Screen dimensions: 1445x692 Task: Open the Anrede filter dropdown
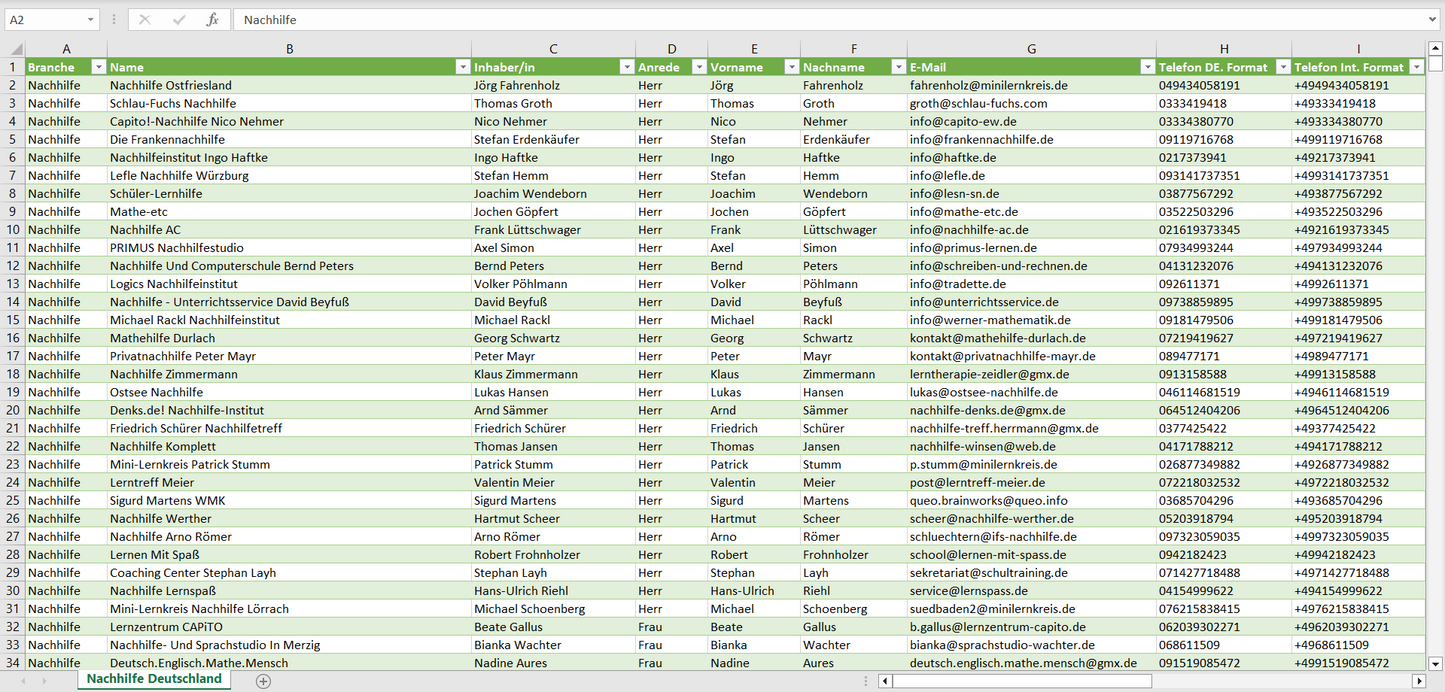click(x=698, y=67)
